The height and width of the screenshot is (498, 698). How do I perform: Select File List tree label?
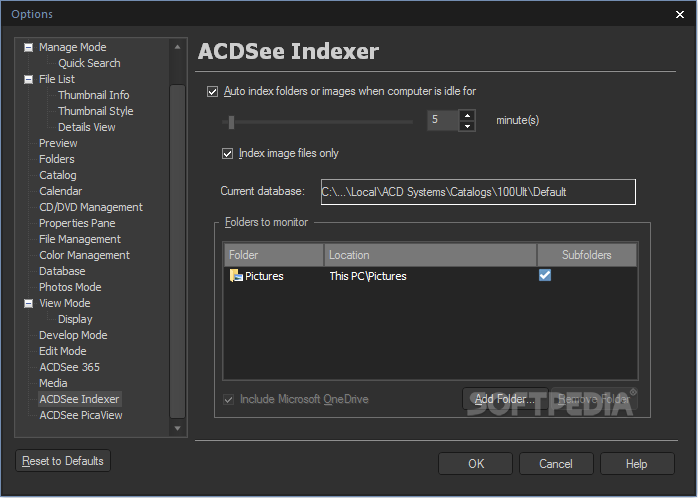tap(57, 79)
